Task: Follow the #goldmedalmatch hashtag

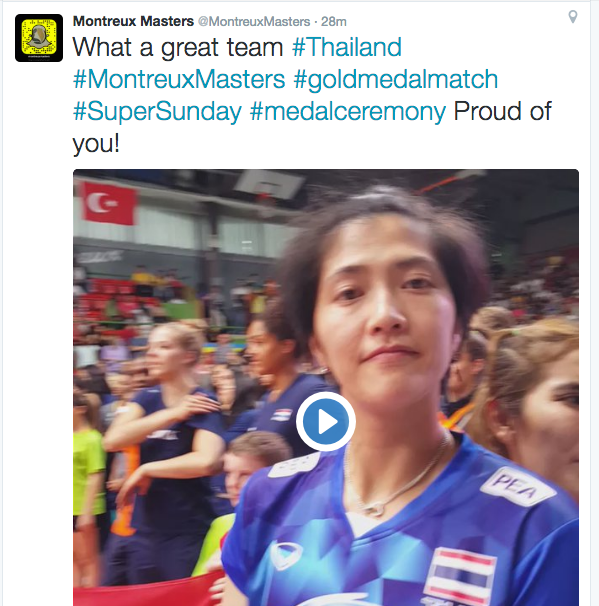Action: (x=396, y=80)
